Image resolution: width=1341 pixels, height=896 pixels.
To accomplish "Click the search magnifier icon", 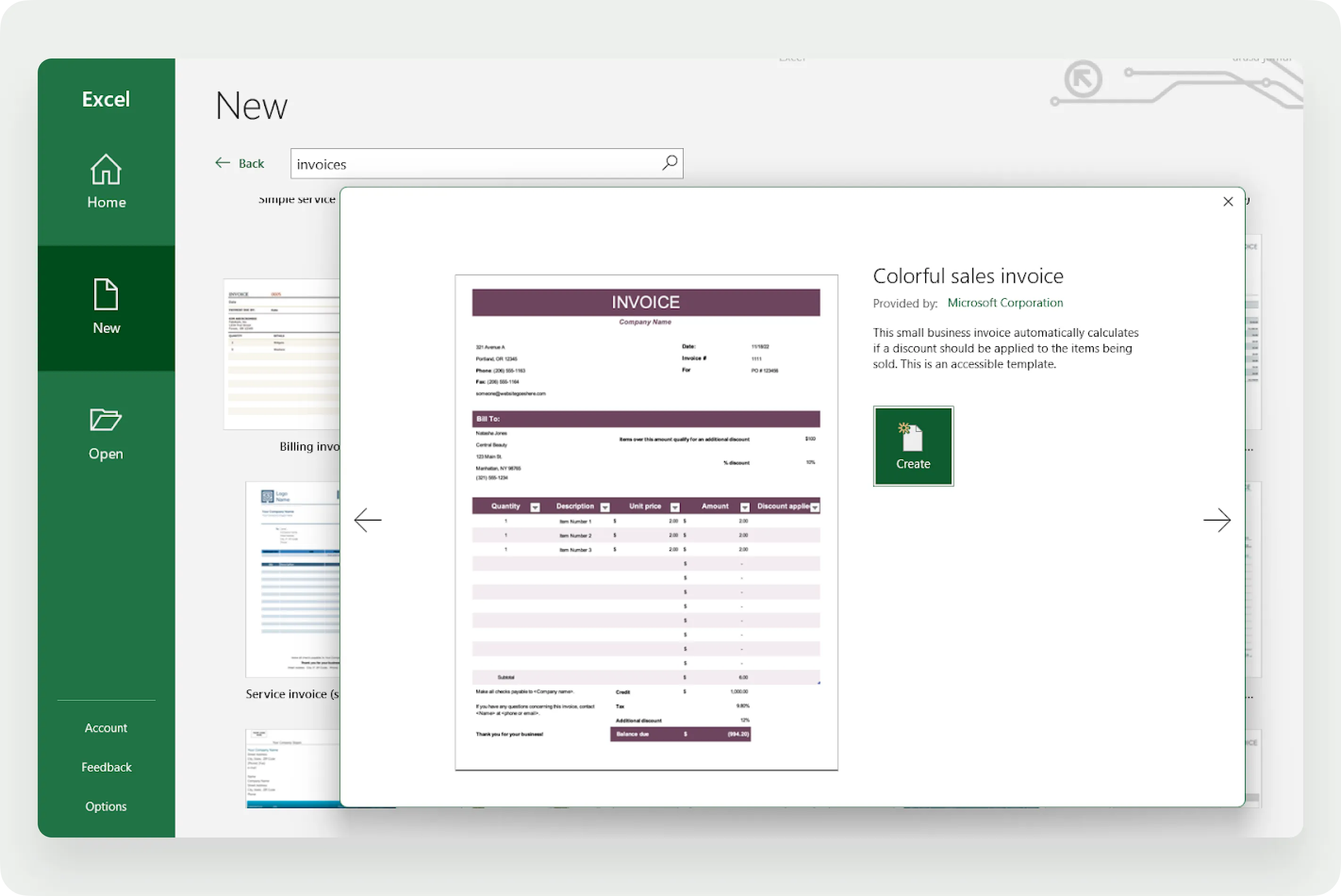I will 670,163.
